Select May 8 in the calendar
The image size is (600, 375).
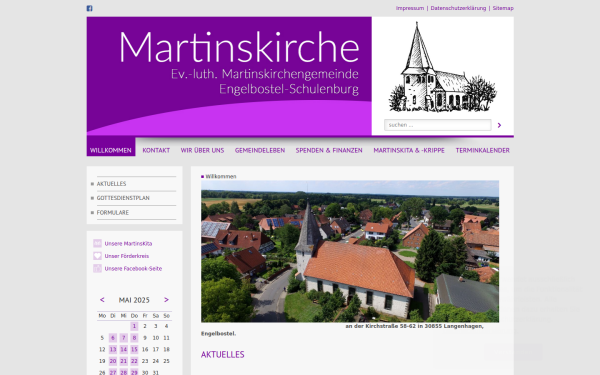[134, 338]
